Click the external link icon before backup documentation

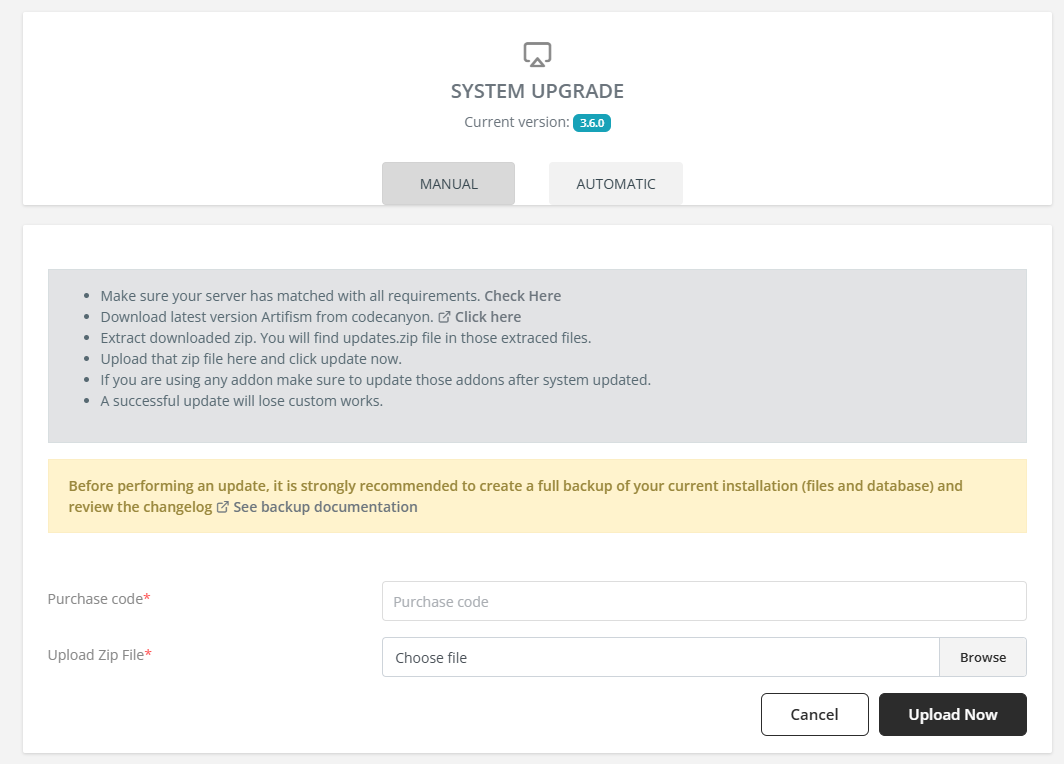(x=223, y=507)
